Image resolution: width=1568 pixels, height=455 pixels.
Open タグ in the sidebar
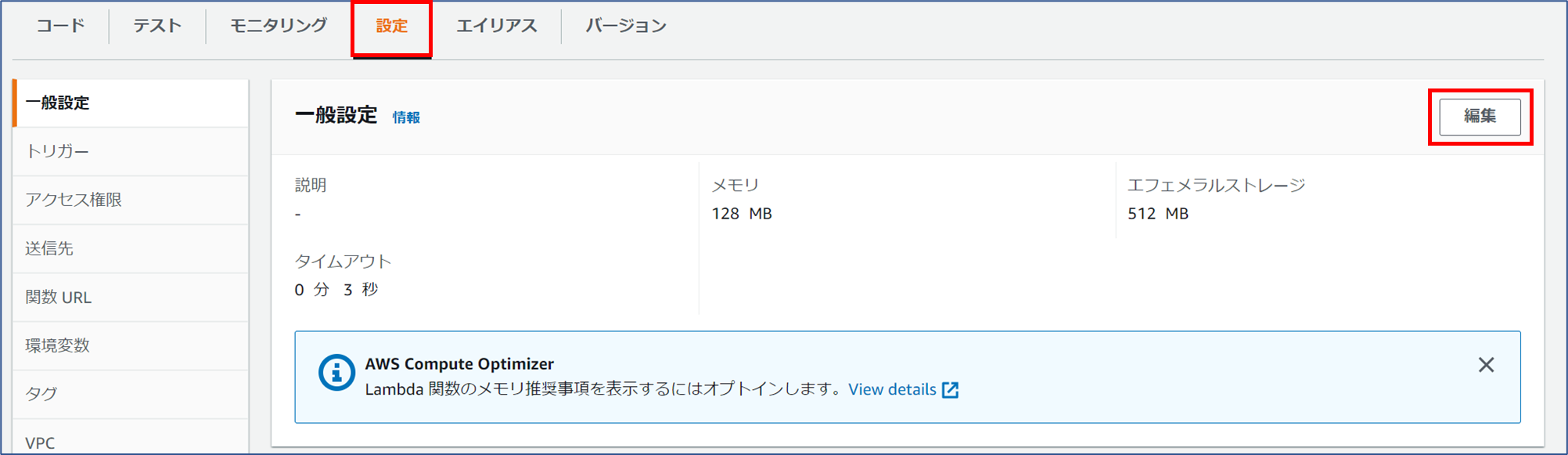click(x=131, y=394)
